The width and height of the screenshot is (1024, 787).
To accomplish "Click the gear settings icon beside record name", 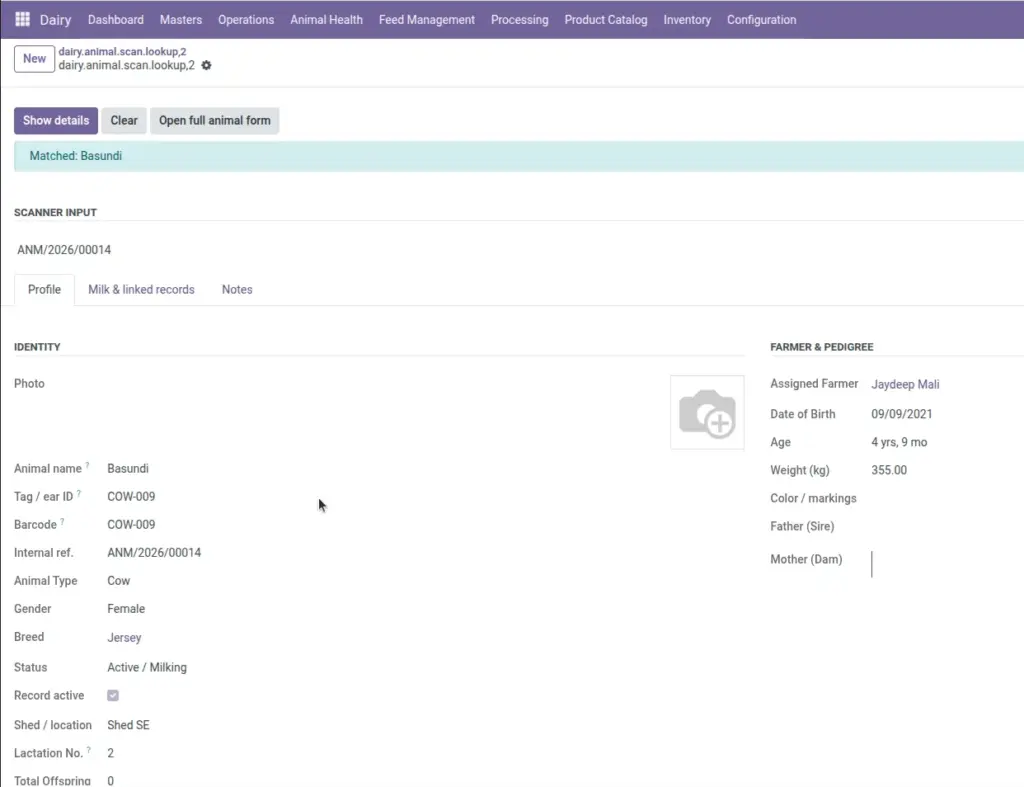I will pos(206,65).
